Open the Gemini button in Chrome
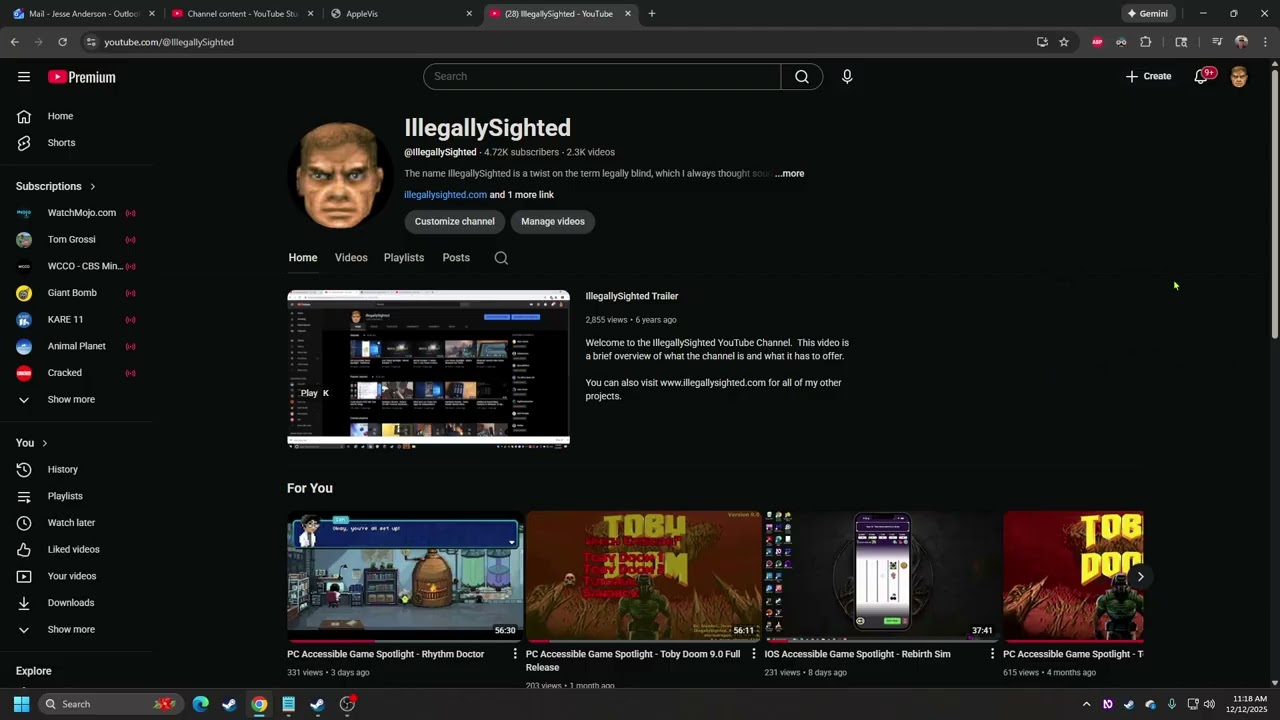Image resolution: width=1280 pixels, height=720 pixels. point(1147,14)
